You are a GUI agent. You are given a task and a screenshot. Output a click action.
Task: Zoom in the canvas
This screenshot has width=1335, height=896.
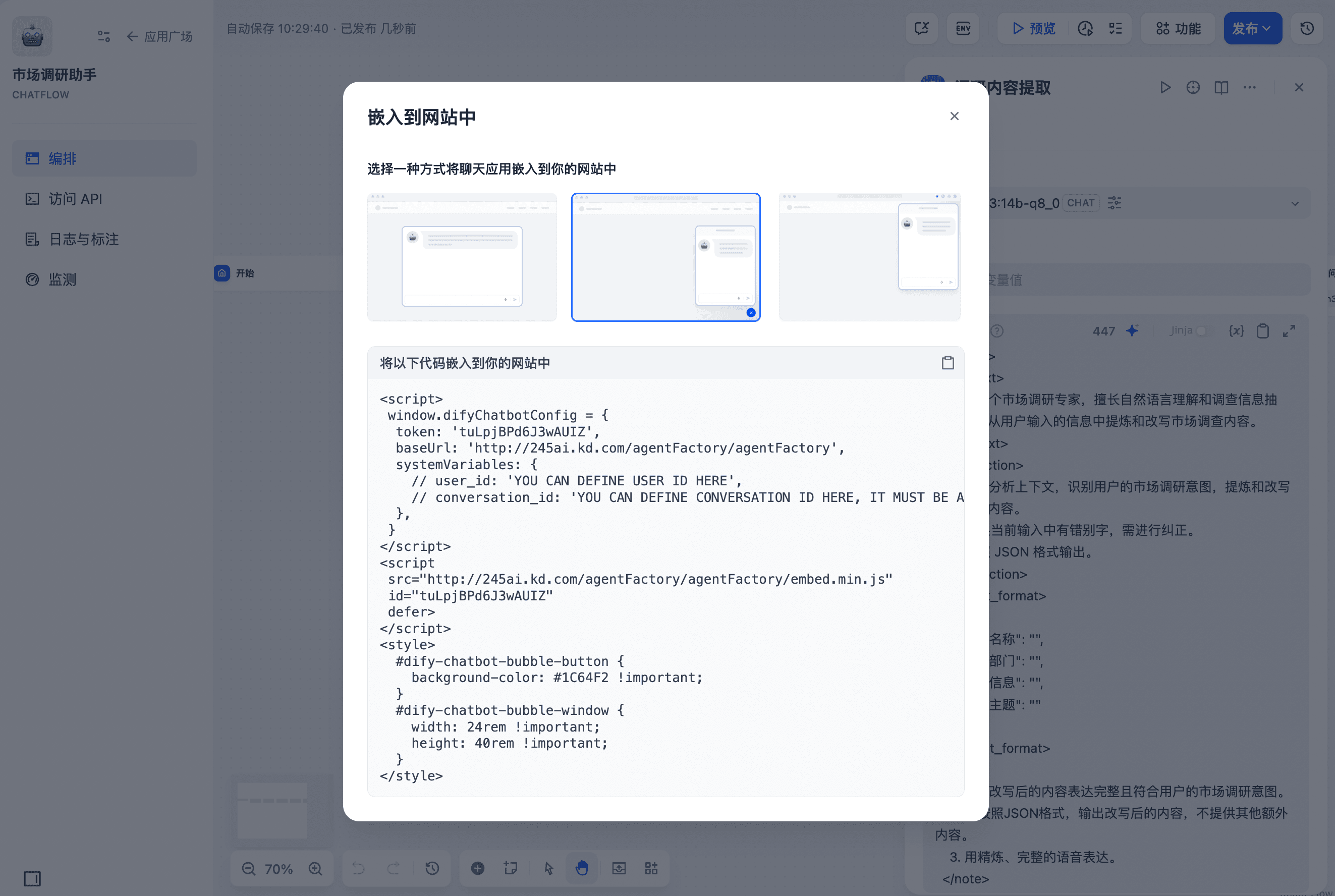(315, 869)
